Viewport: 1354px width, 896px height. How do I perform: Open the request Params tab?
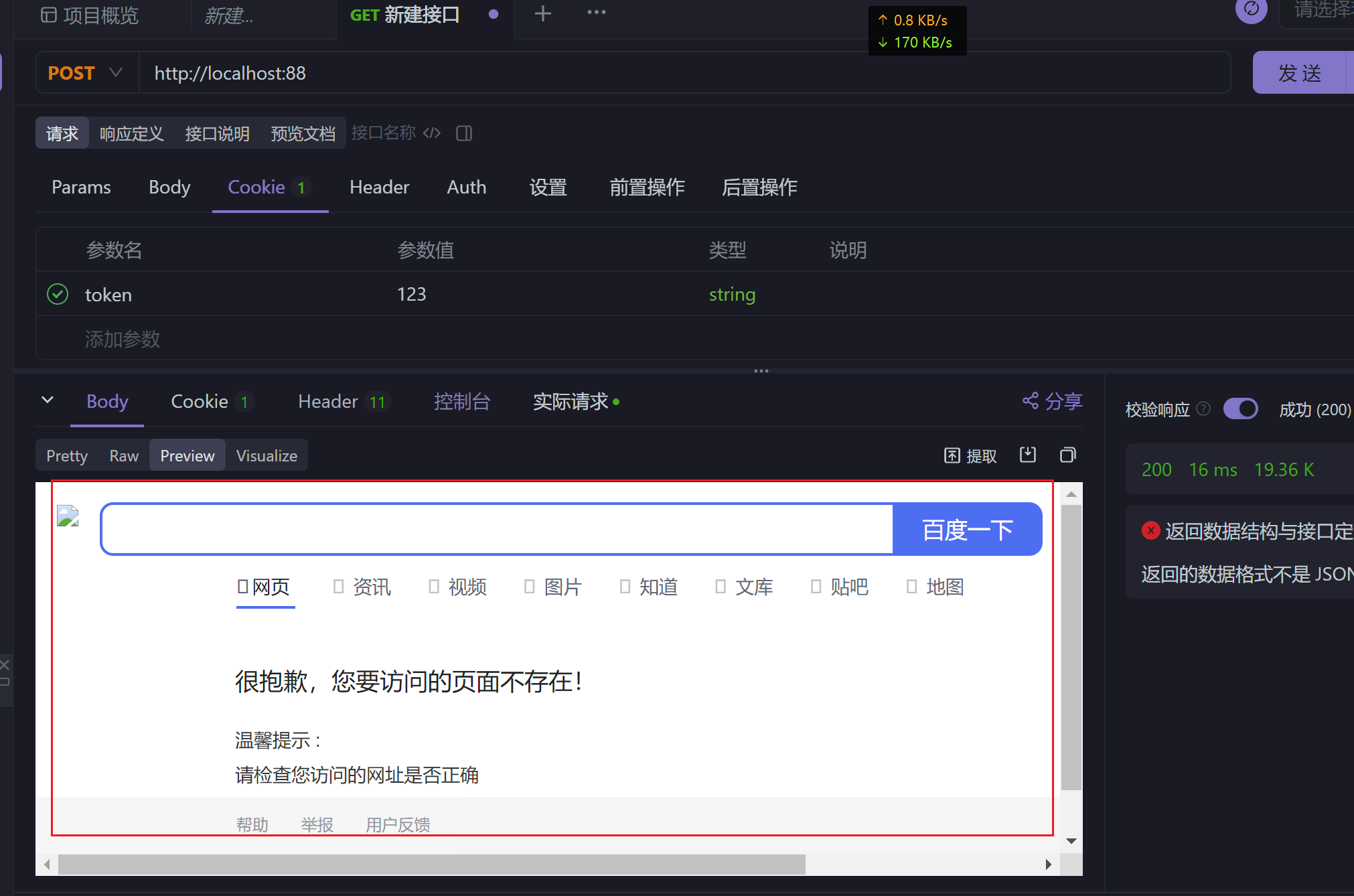pos(81,187)
